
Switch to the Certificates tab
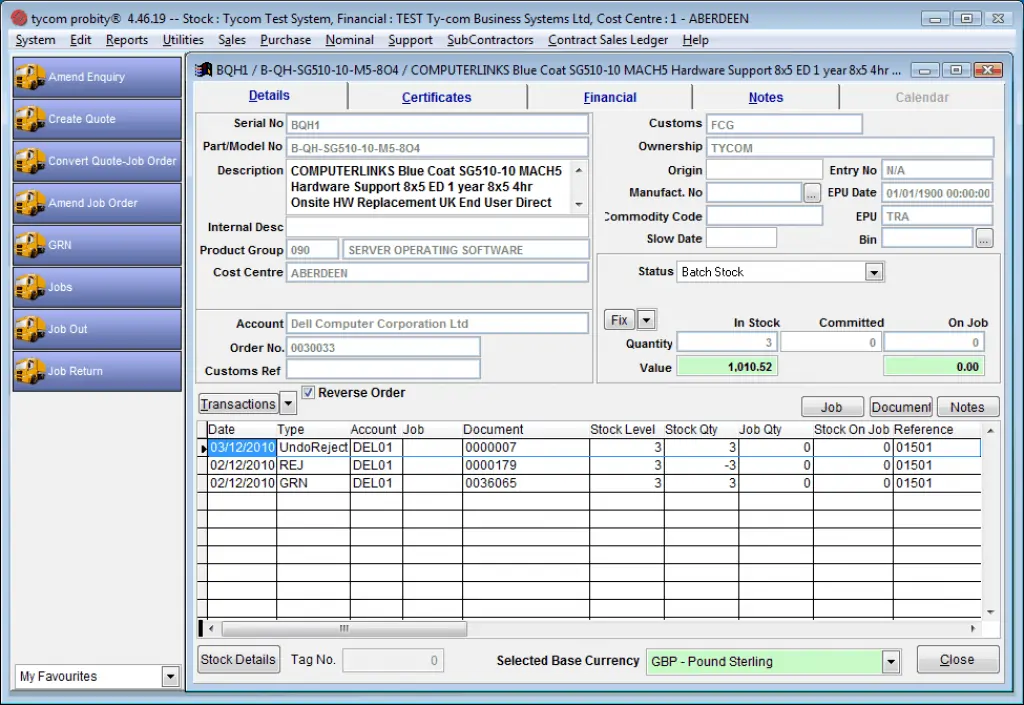pyautogui.click(x=436, y=97)
